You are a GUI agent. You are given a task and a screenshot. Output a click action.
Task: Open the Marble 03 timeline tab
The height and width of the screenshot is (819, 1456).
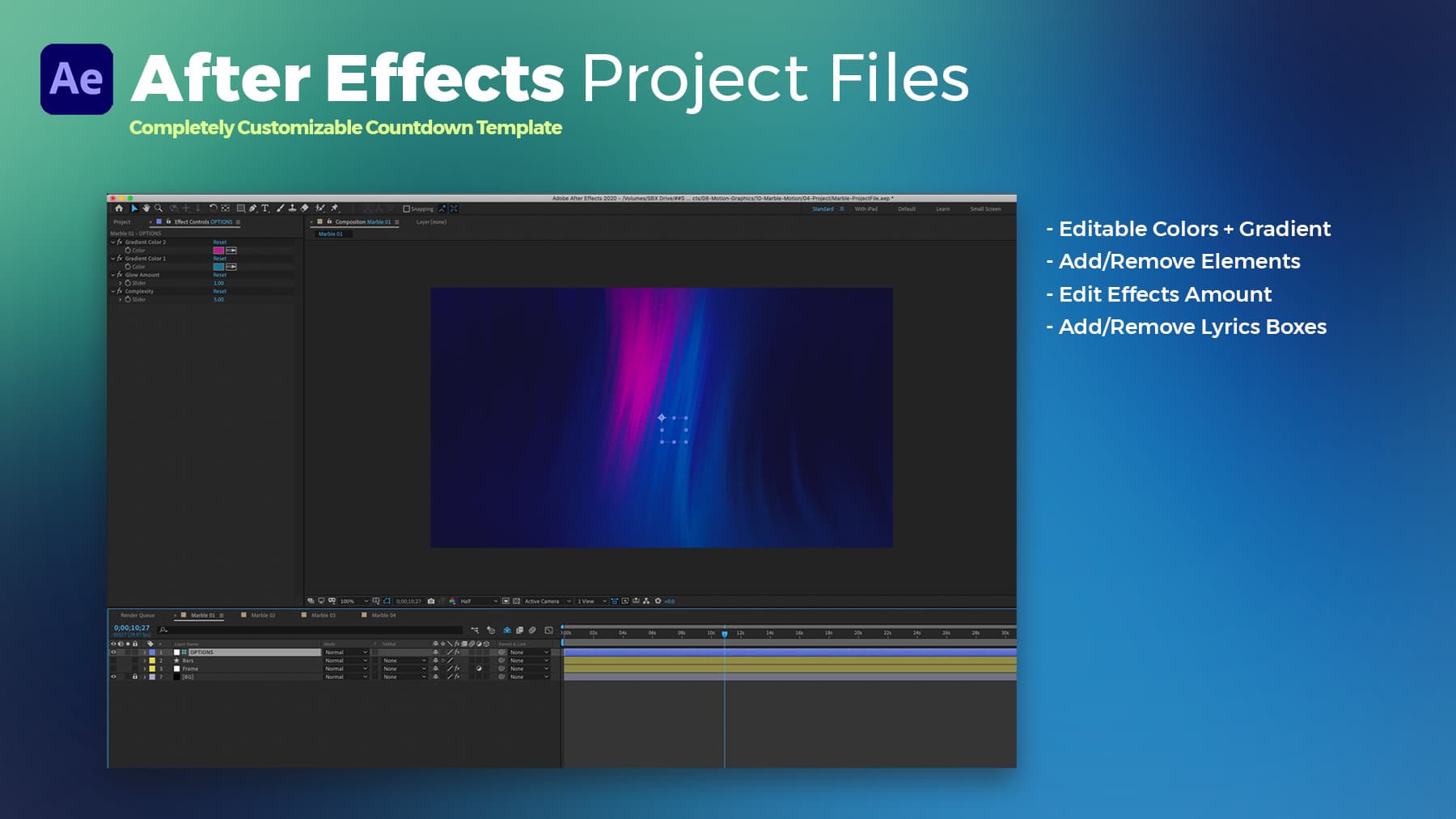(323, 615)
